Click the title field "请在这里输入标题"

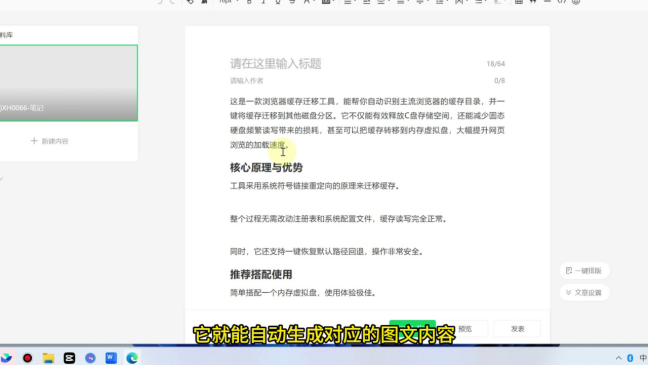click(x=276, y=64)
